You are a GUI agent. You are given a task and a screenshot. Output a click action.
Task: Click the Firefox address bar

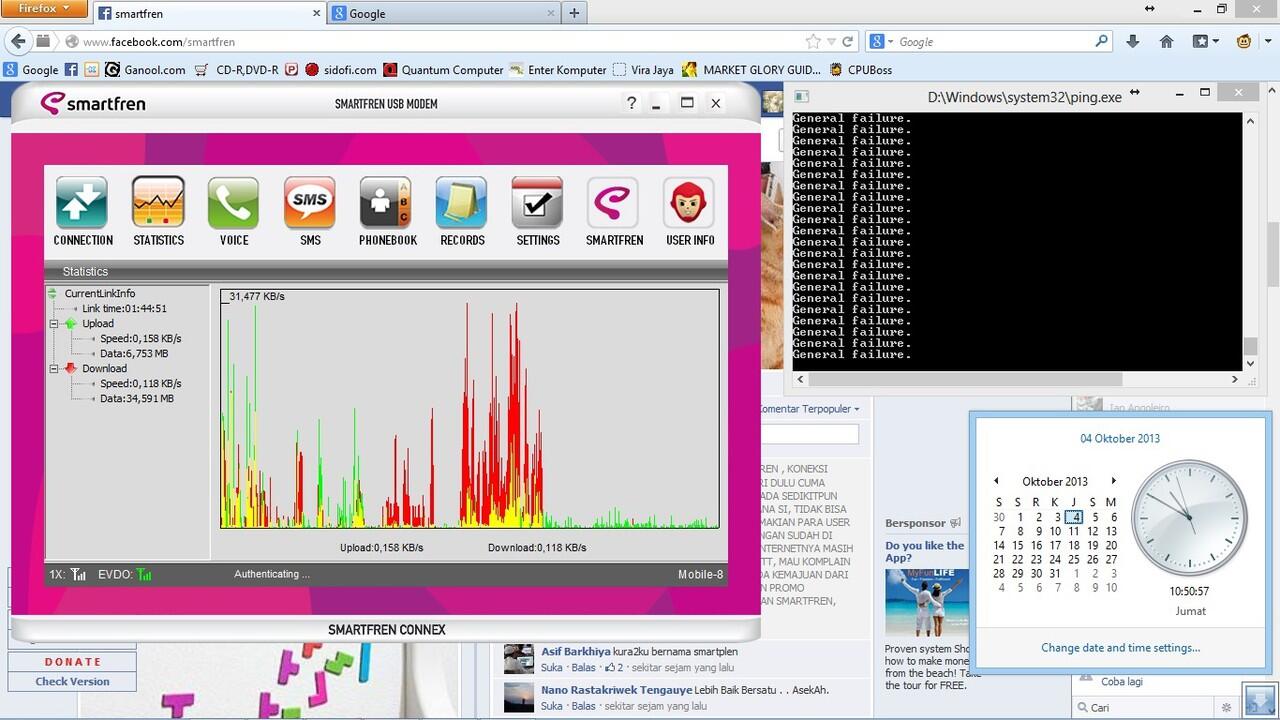coord(440,42)
